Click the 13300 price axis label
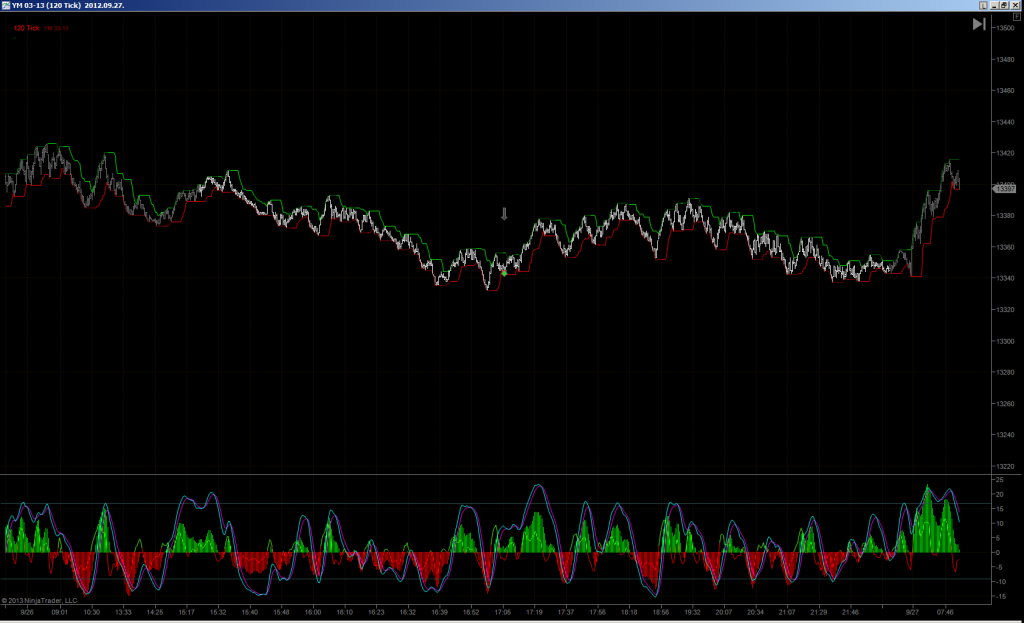Viewport: 1024px width, 623px height. (1006, 342)
